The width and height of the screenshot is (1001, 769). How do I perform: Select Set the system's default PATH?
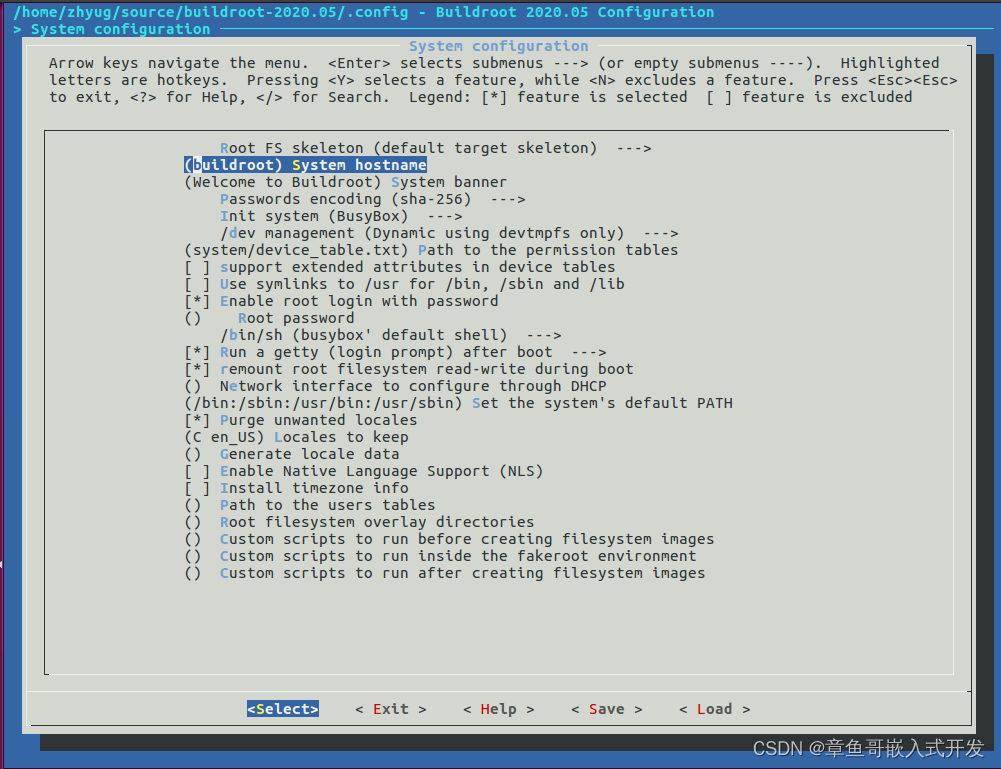(x=458, y=403)
